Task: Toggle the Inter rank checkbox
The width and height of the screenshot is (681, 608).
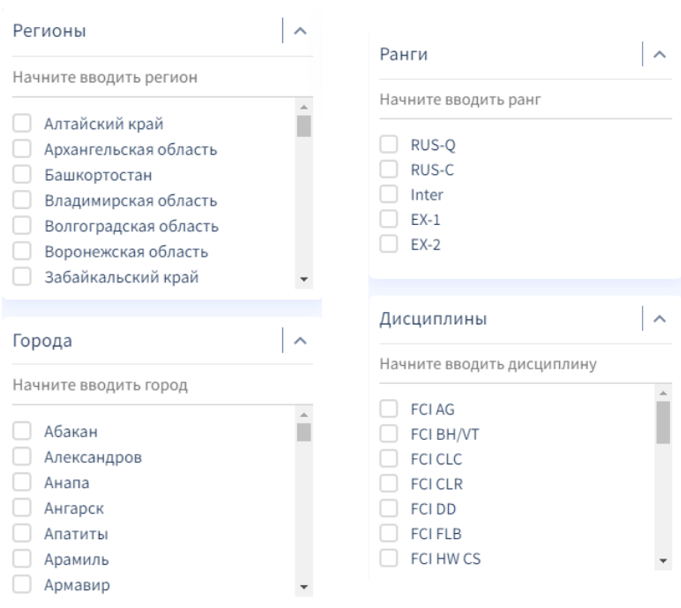Action: 389,194
